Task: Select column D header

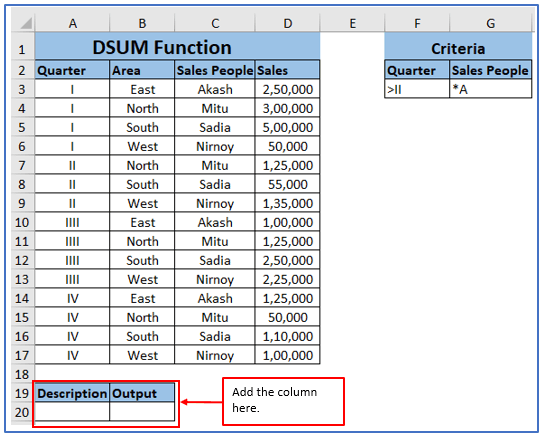Action: point(287,23)
